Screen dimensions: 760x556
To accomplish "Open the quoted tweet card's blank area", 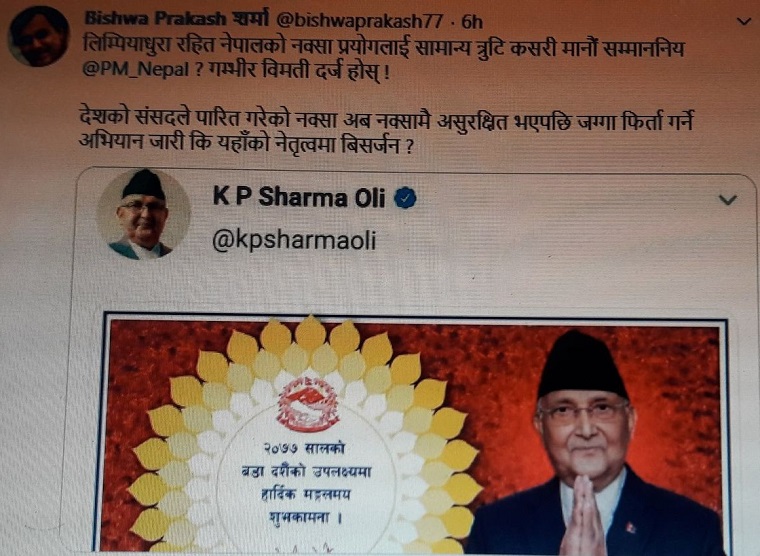I will (533, 271).
